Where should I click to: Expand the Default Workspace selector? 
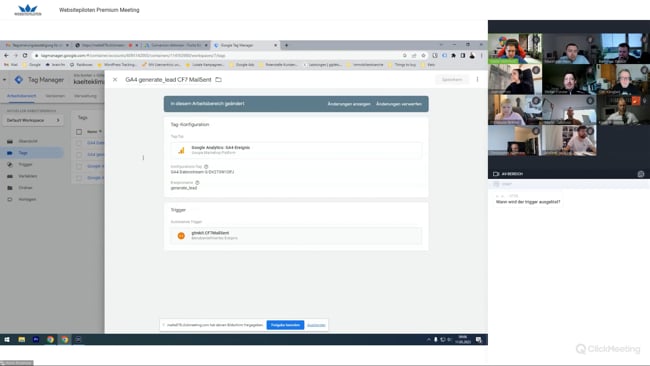coord(33,120)
